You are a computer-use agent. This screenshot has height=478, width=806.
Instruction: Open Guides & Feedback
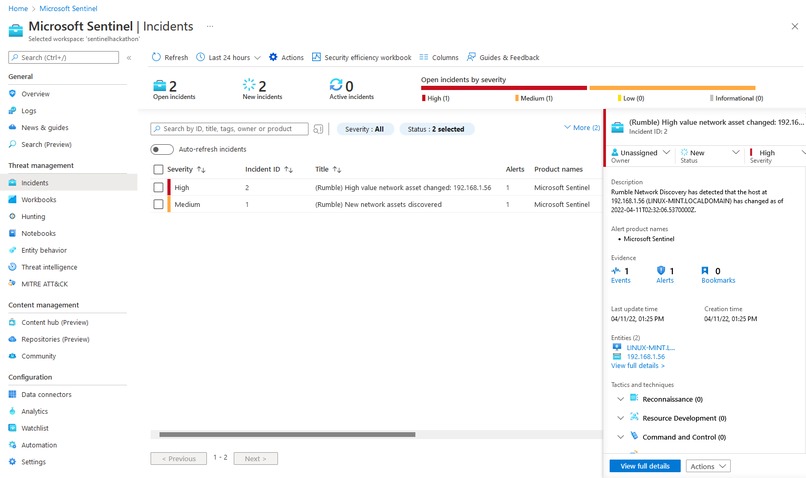pyautogui.click(x=503, y=57)
